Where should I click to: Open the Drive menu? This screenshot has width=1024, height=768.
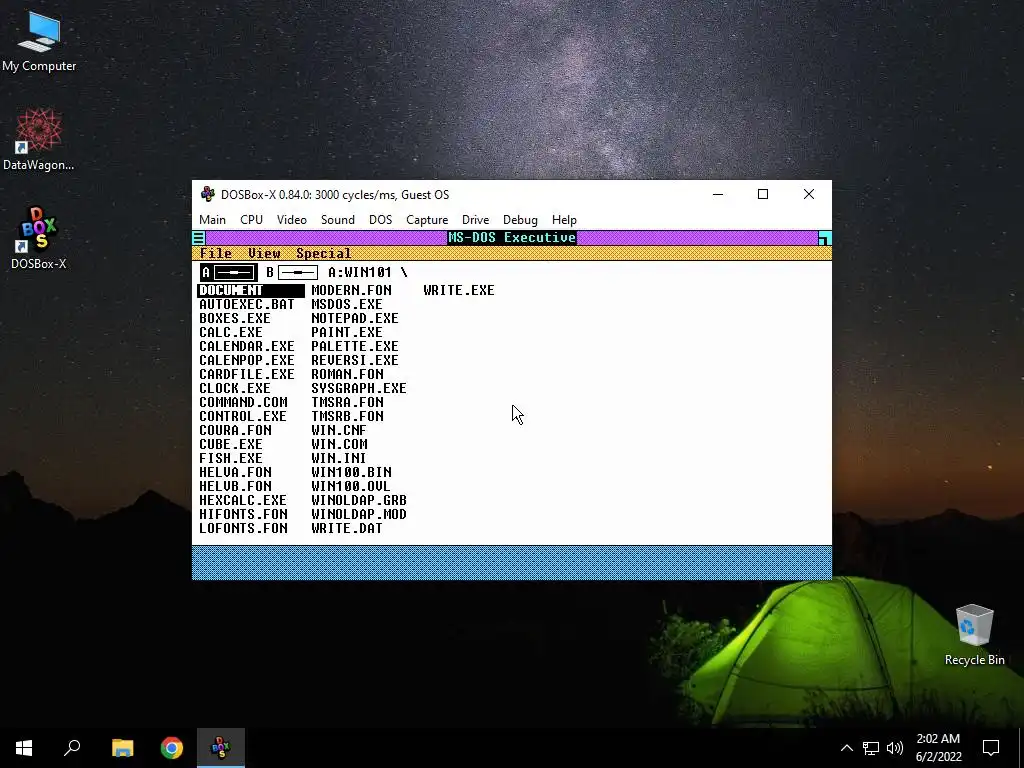tap(475, 220)
